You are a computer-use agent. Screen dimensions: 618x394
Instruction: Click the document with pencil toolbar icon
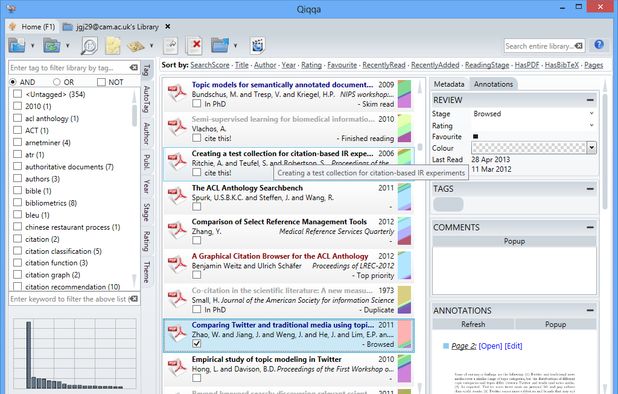170,46
